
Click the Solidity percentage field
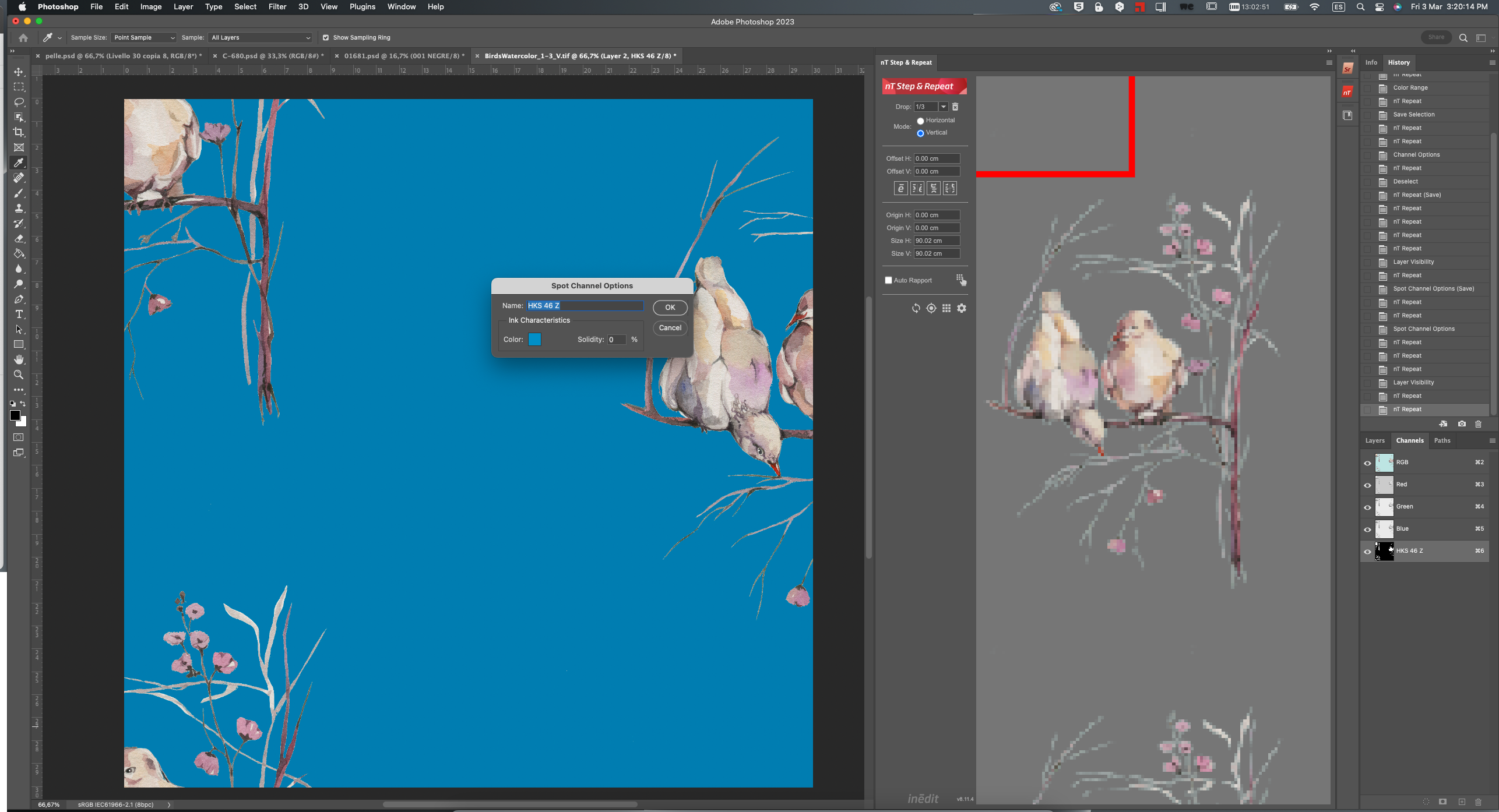[616, 340]
